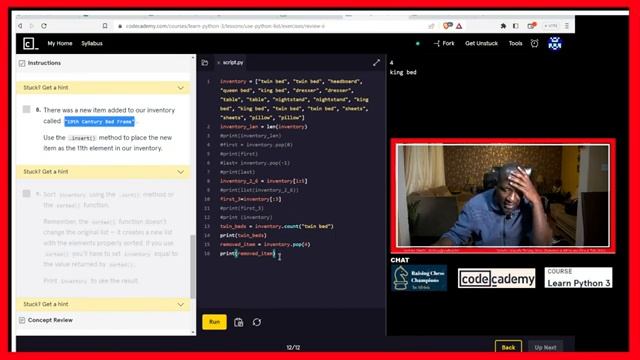The image size is (640, 360).
Task: Click the bookmark icon beside the address bar
Action: (105, 26)
